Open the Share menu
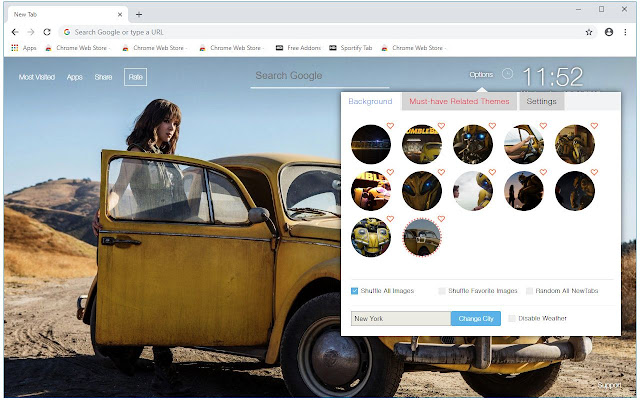This screenshot has width=640, height=400. coord(103,77)
